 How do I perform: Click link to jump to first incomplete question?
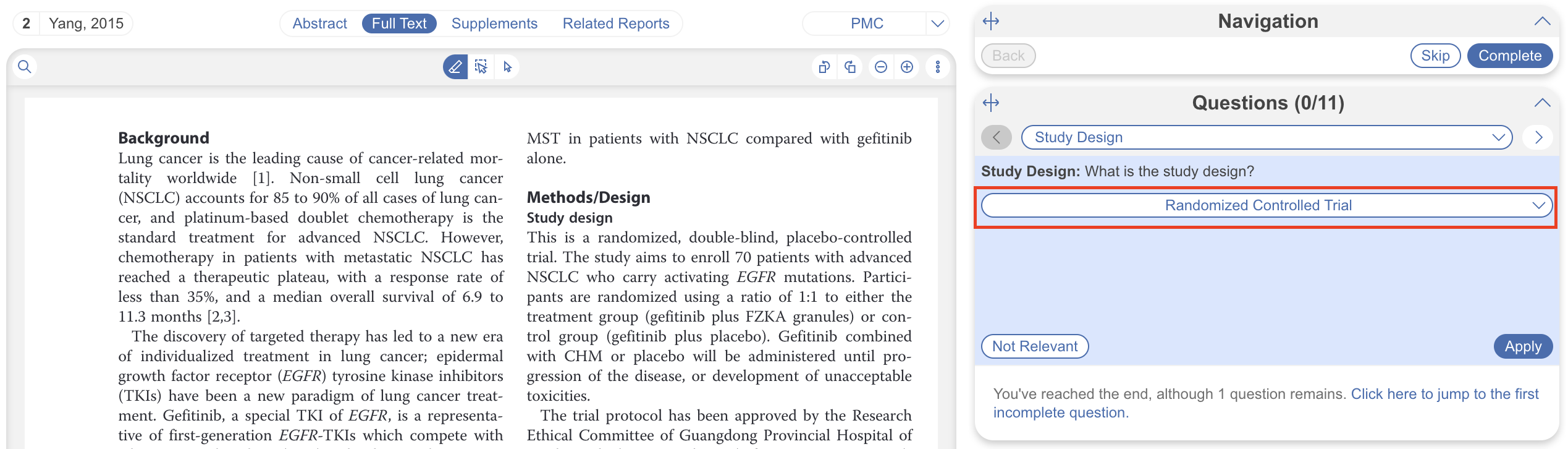(x=1444, y=394)
